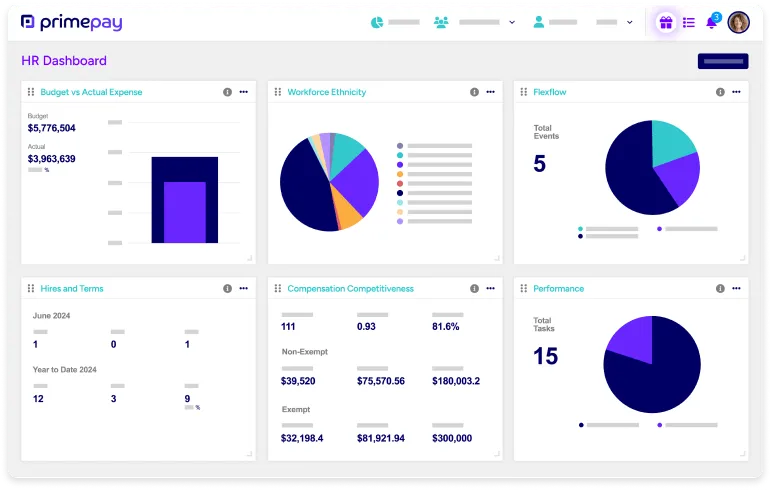771x490 pixels.
Task: Open Workforce Ethnicity more options menu
Action: click(491, 92)
